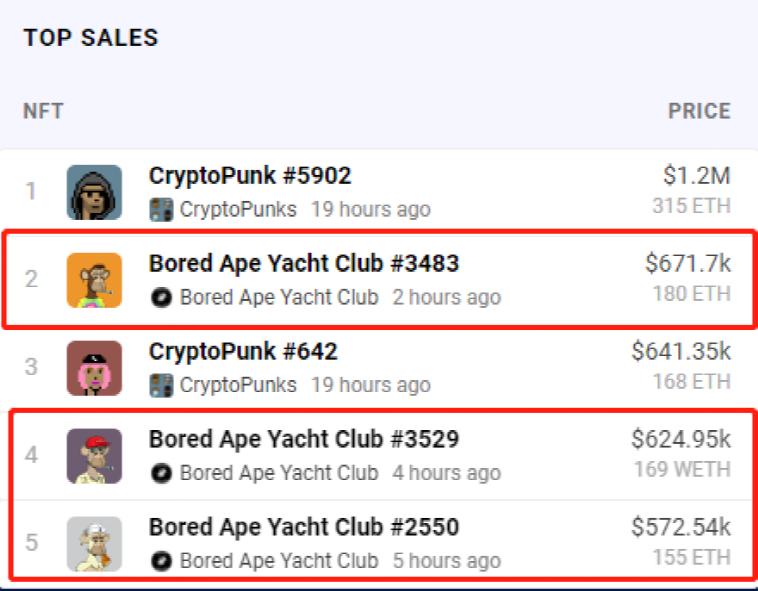Click the CryptoPunks collection icon in row 3
The height and width of the screenshot is (591, 758).
point(161,385)
